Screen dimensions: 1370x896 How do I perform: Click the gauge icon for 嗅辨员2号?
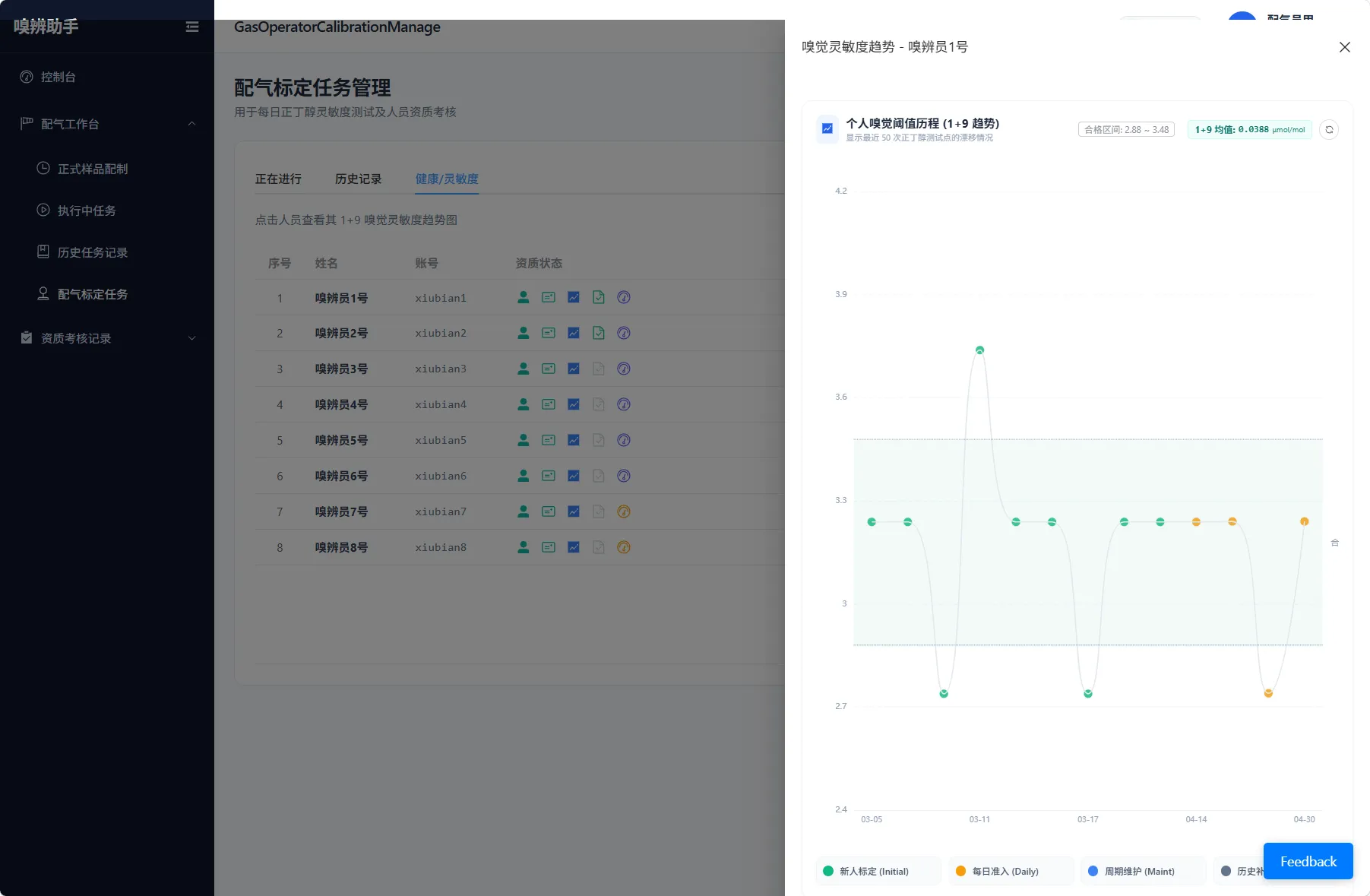tap(624, 333)
